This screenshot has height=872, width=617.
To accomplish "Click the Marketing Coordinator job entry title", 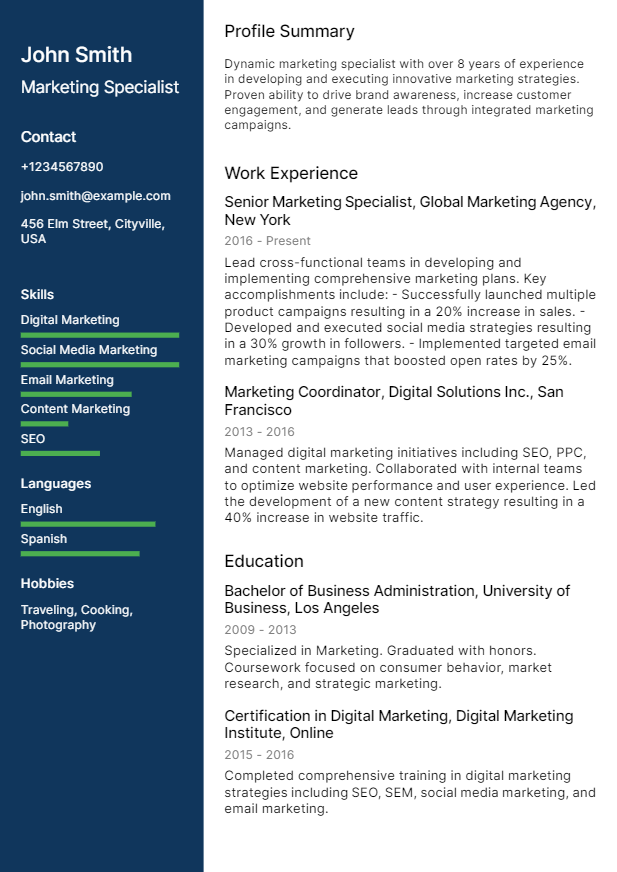I will [393, 401].
